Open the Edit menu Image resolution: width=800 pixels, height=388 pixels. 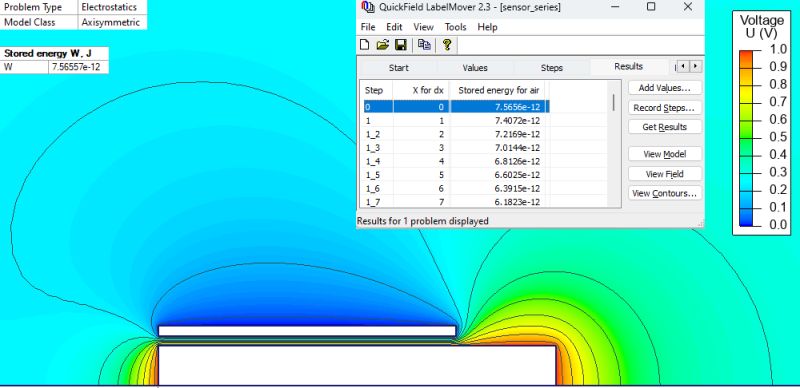394,27
